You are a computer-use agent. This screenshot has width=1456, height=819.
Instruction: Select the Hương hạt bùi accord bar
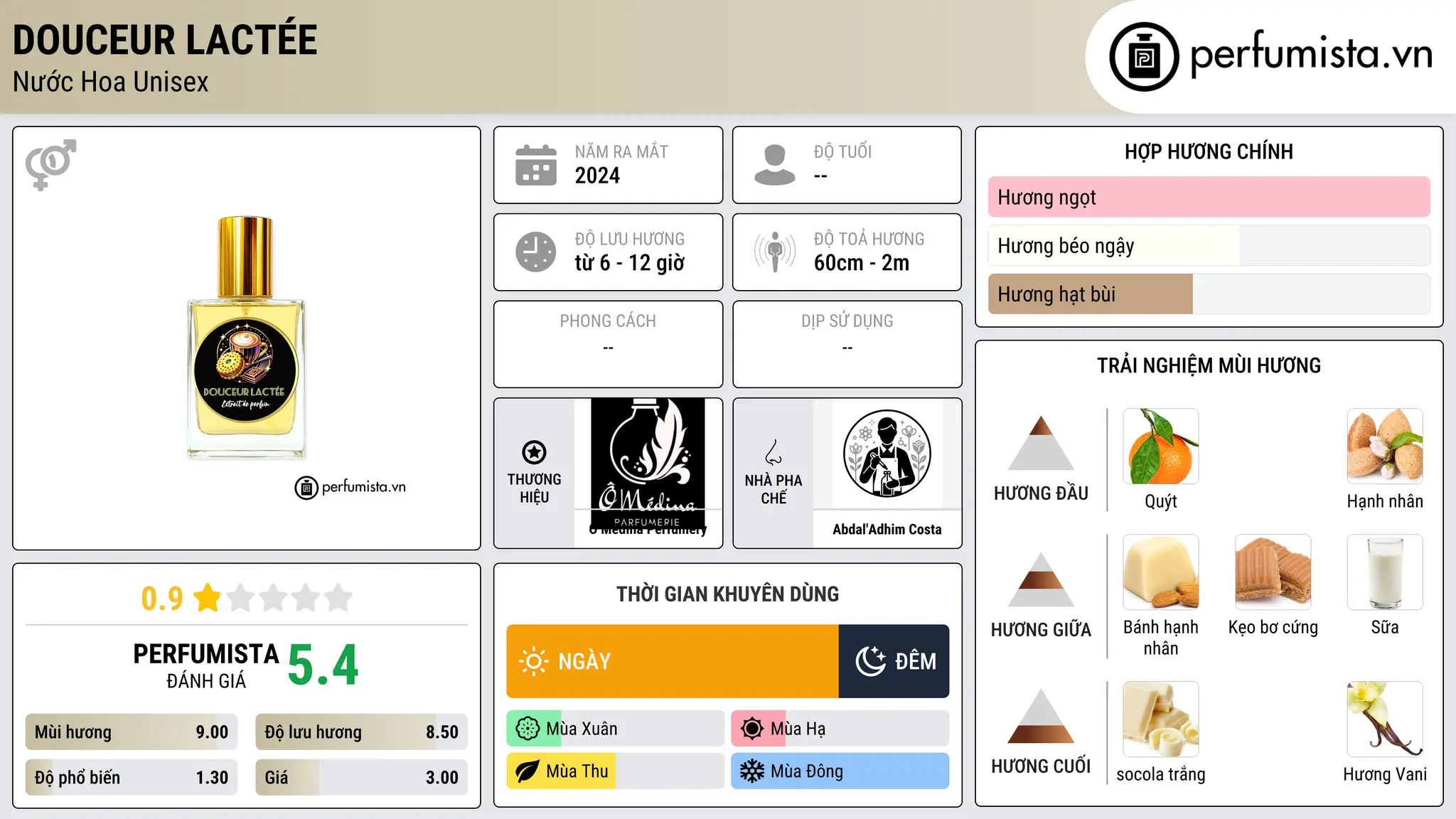(x=1209, y=294)
